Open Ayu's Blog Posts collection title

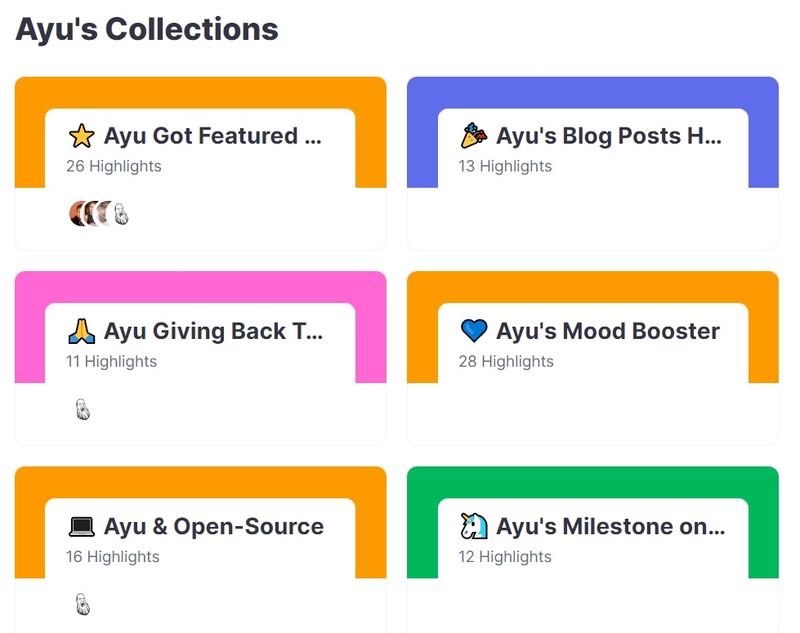(609, 136)
